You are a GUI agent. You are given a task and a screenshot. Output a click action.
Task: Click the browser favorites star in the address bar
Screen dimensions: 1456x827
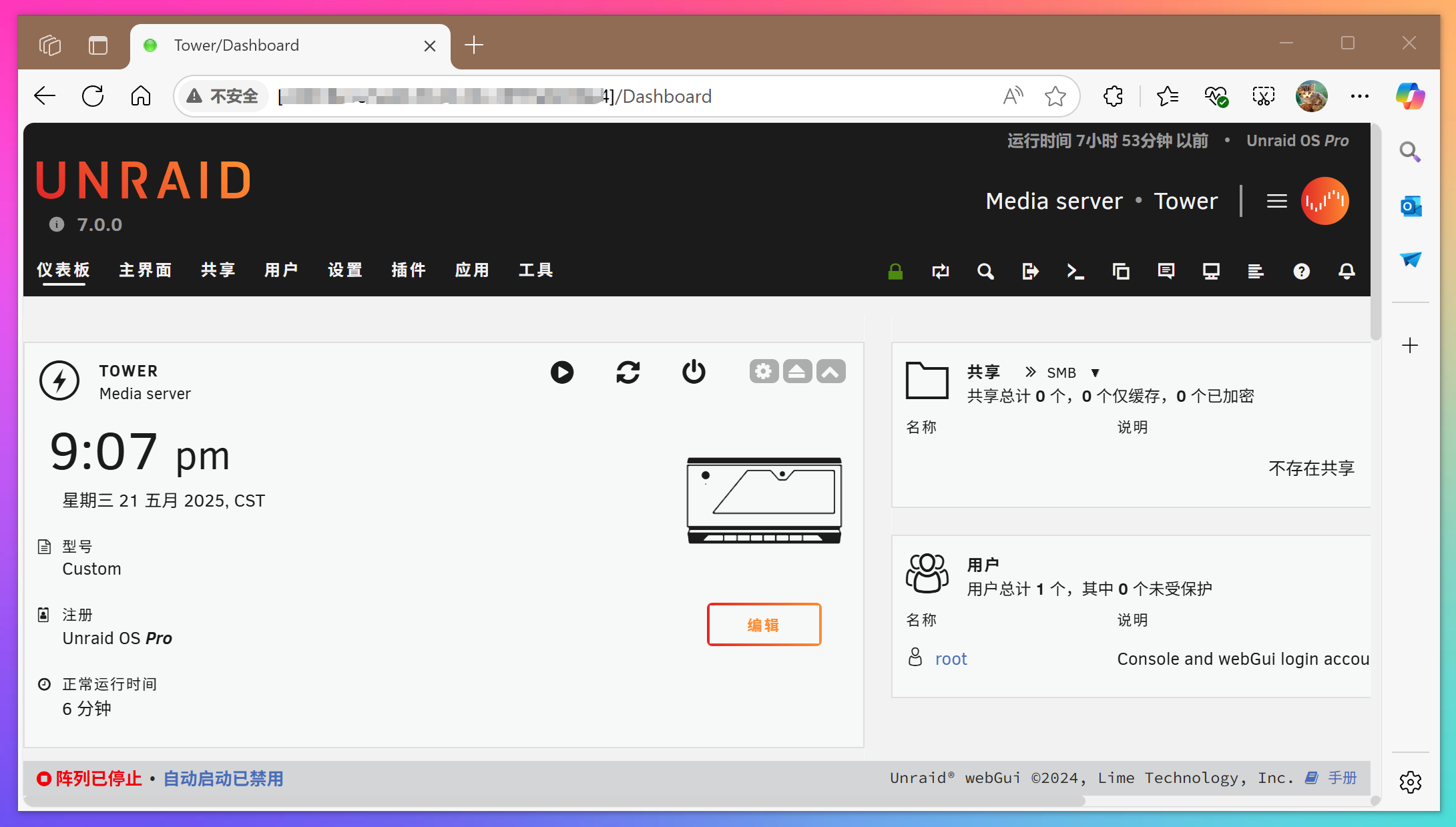click(x=1055, y=96)
